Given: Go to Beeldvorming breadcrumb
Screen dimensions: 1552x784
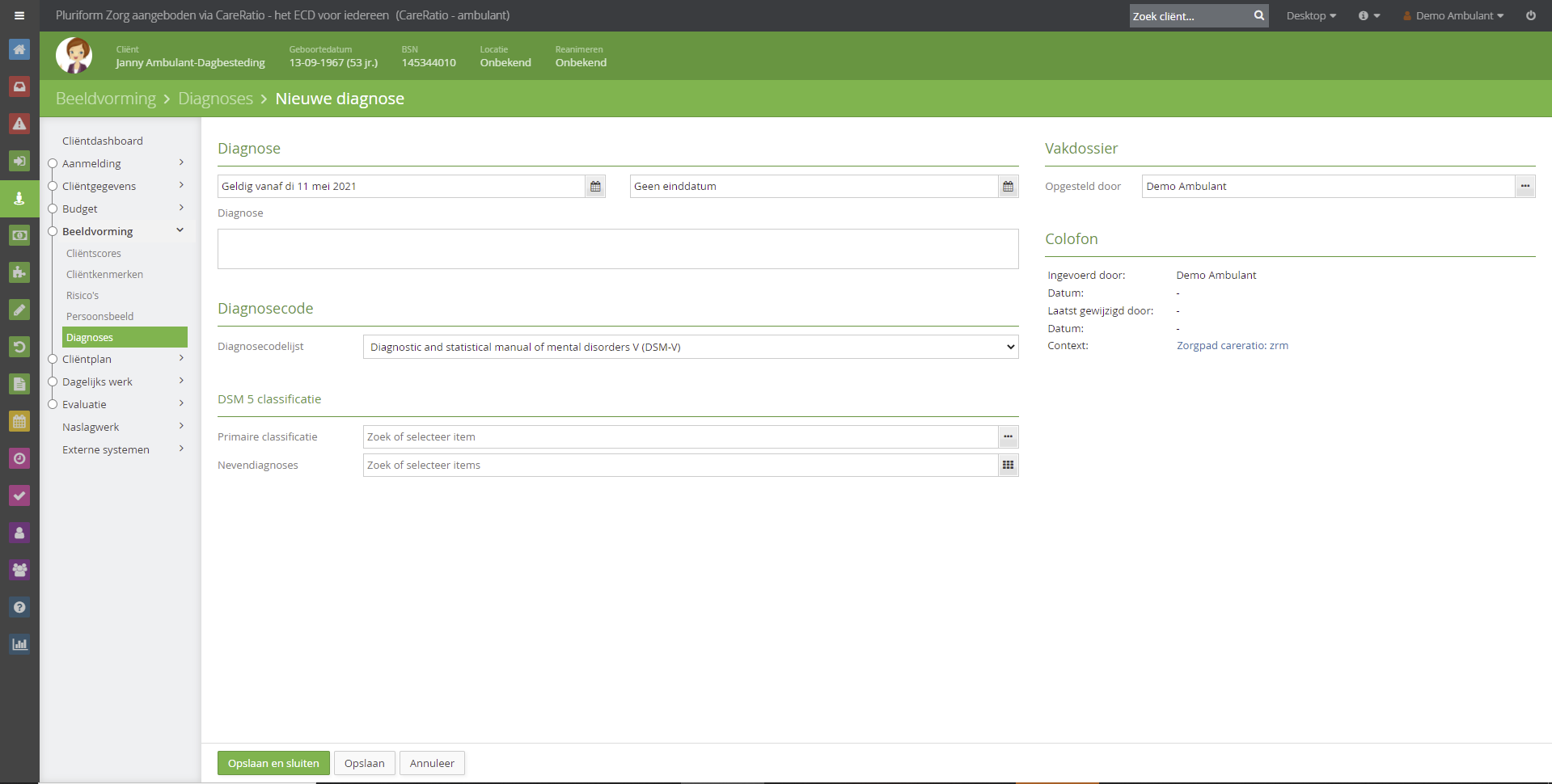Looking at the screenshot, I should coord(106,99).
